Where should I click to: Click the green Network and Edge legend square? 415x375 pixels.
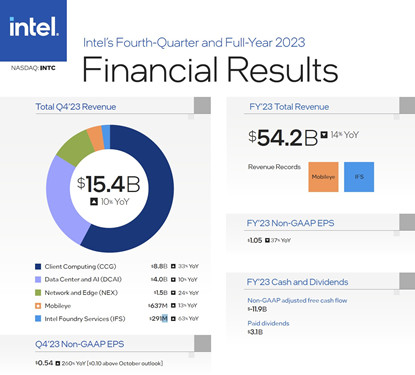point(38,293)
